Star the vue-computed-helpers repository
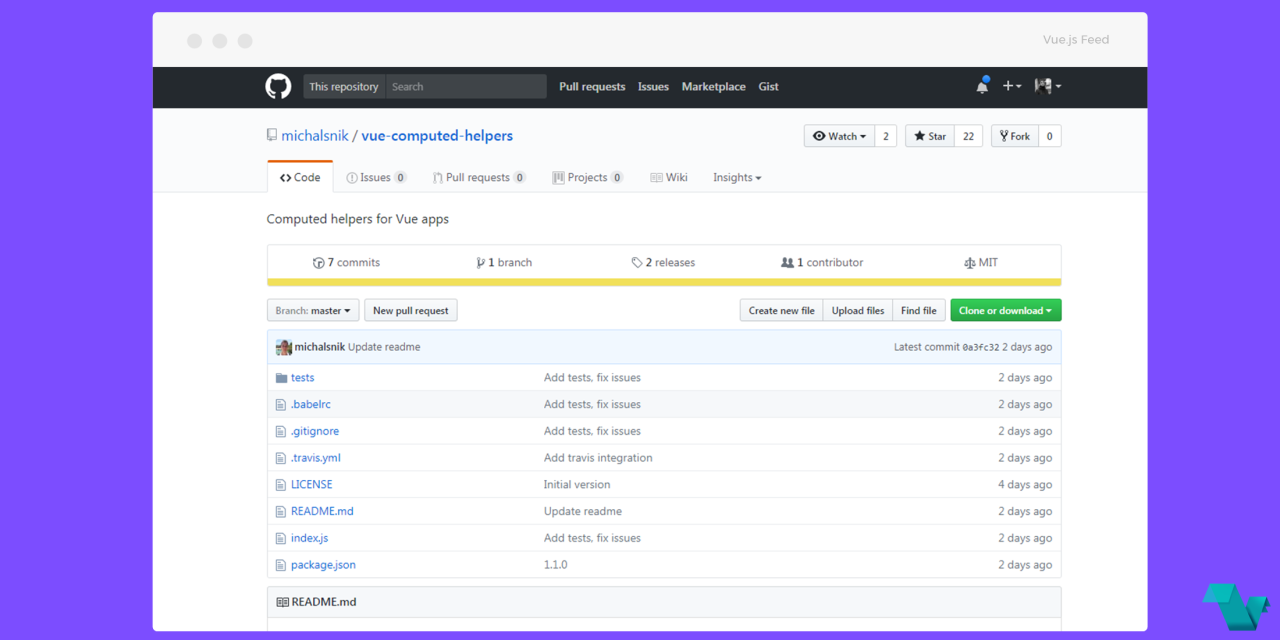Viewport: 1280px width, 640px height. (x=930, y=136)
